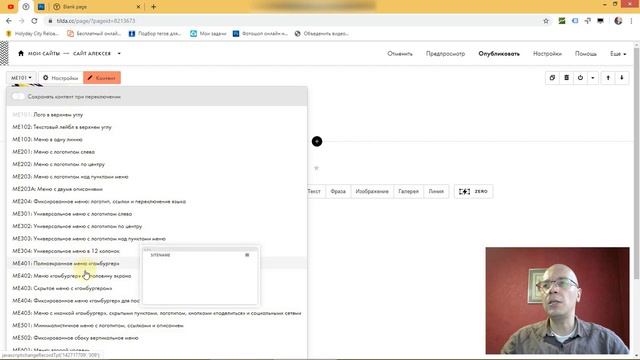Screen dimensions: 640x360
Task: Open block Настройки with gear icon
Action: coord(60,78)
